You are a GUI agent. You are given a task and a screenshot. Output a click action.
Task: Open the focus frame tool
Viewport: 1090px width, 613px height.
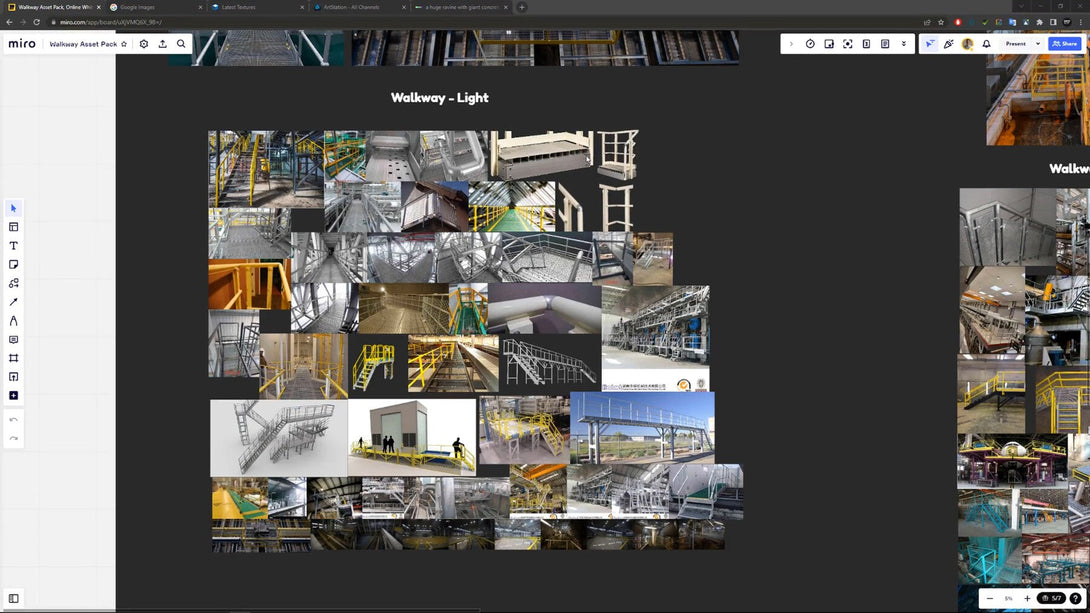click(x=847, y=44)
